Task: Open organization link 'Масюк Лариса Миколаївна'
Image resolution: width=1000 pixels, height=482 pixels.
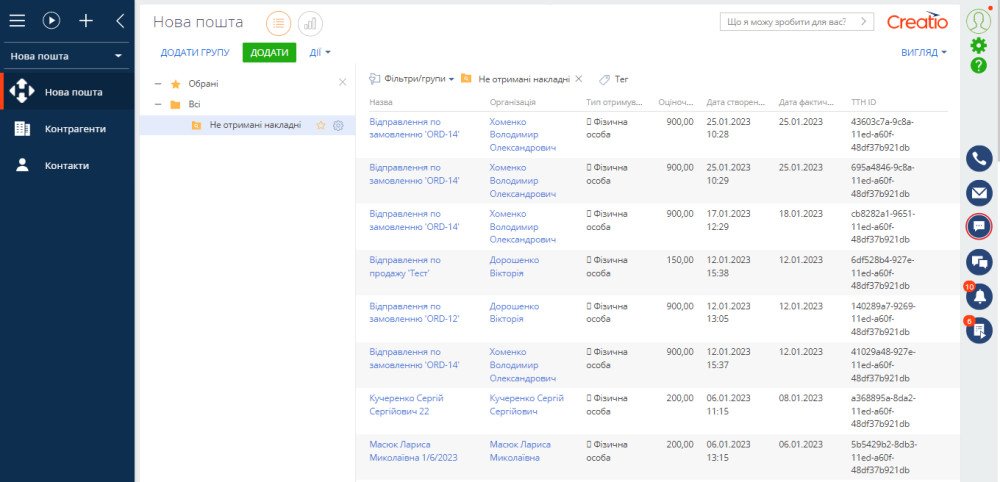Action: [x=520, y=451]
